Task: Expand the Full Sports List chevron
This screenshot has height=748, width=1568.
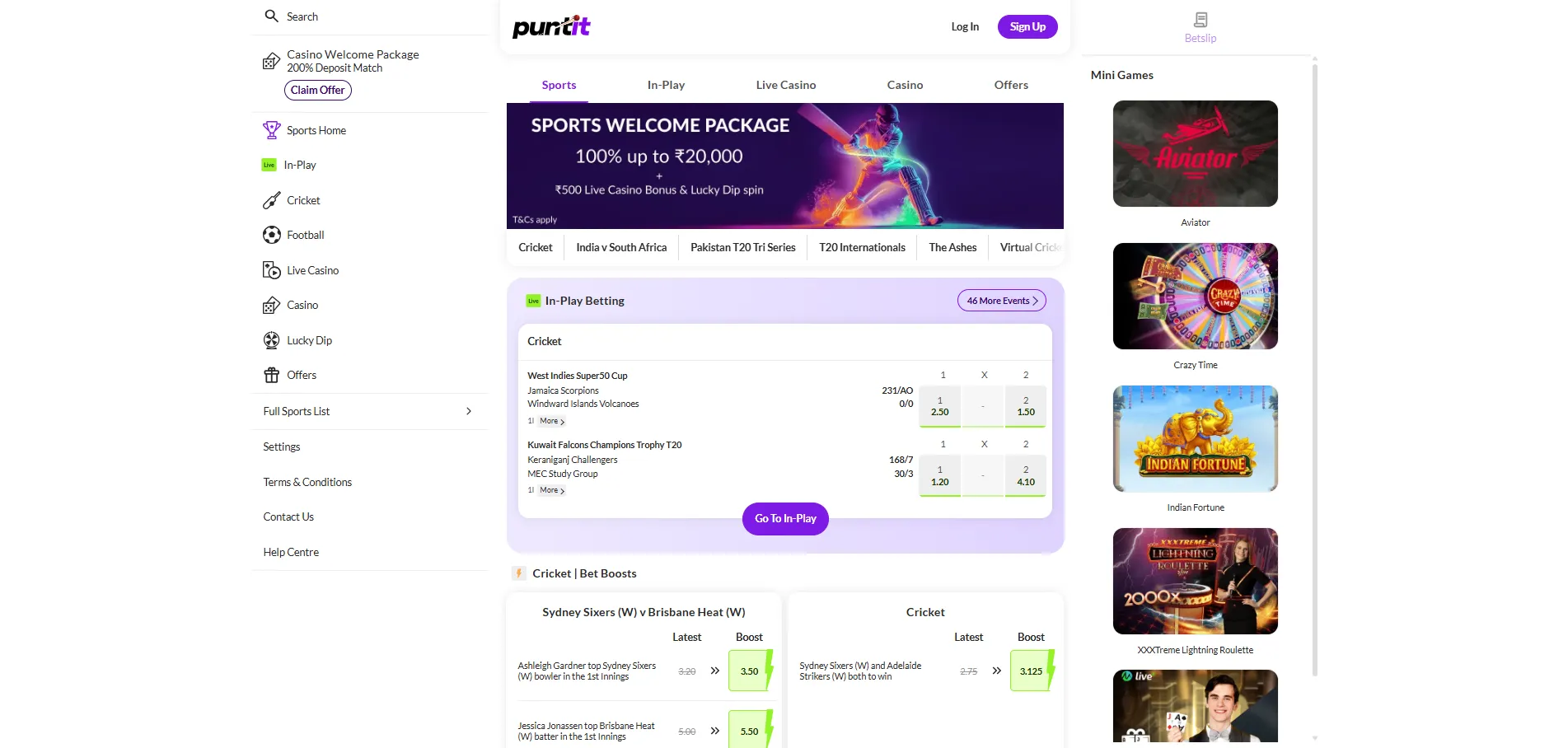Action: pyautogui.click(x=469, y=411)
